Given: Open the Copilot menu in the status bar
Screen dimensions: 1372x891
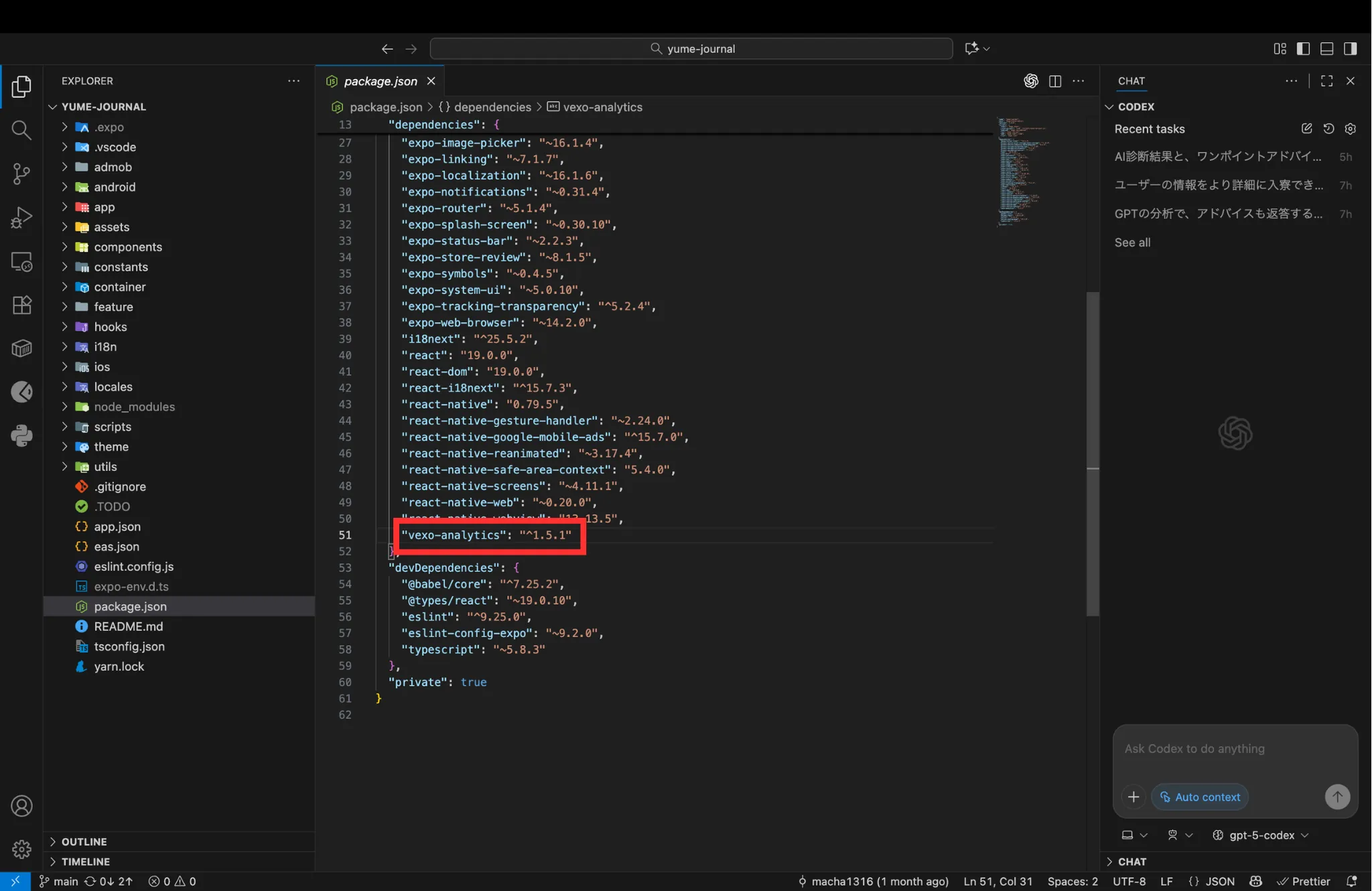Looking at the screenshot, I should 1256,881.
